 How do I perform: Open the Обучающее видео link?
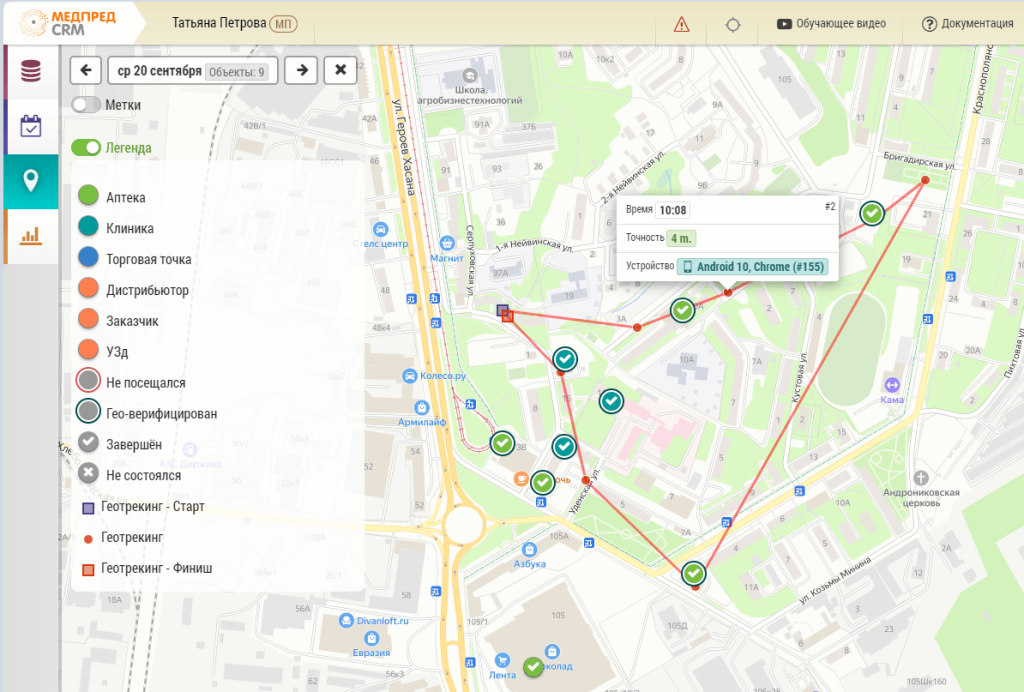click(x=831, y=24)
